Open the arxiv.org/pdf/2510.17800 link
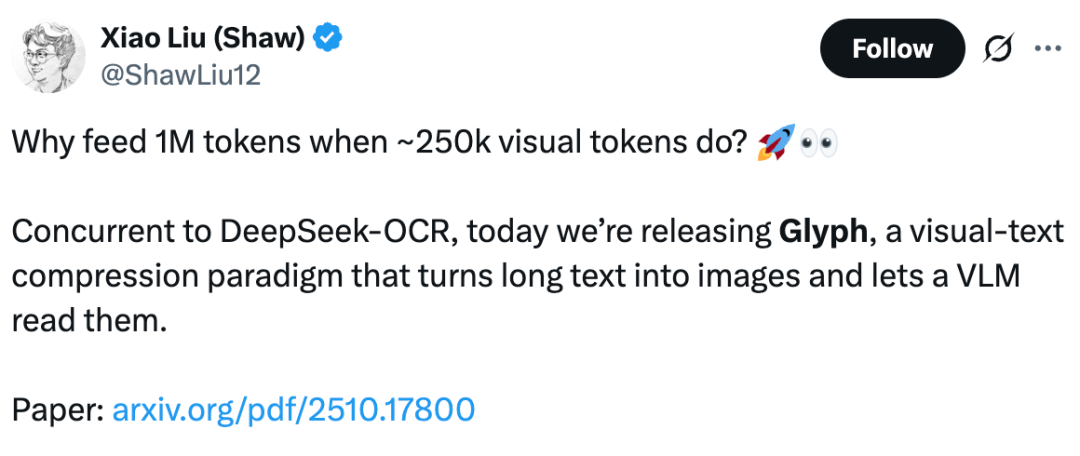 (294, 409)
